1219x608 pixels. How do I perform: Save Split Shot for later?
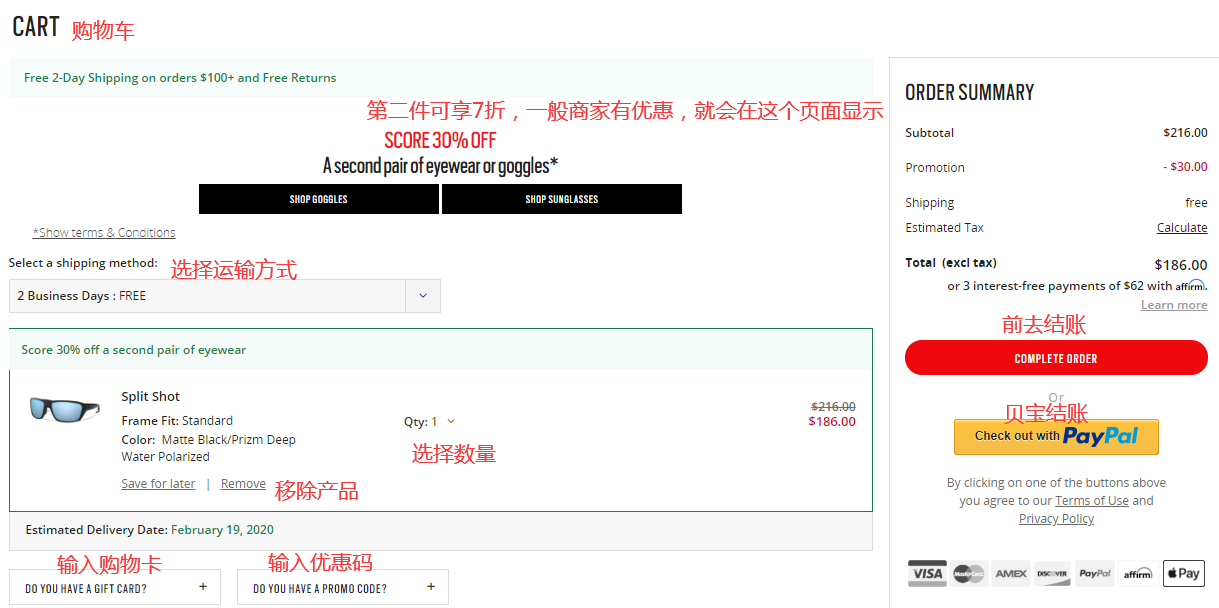[158, 484]
